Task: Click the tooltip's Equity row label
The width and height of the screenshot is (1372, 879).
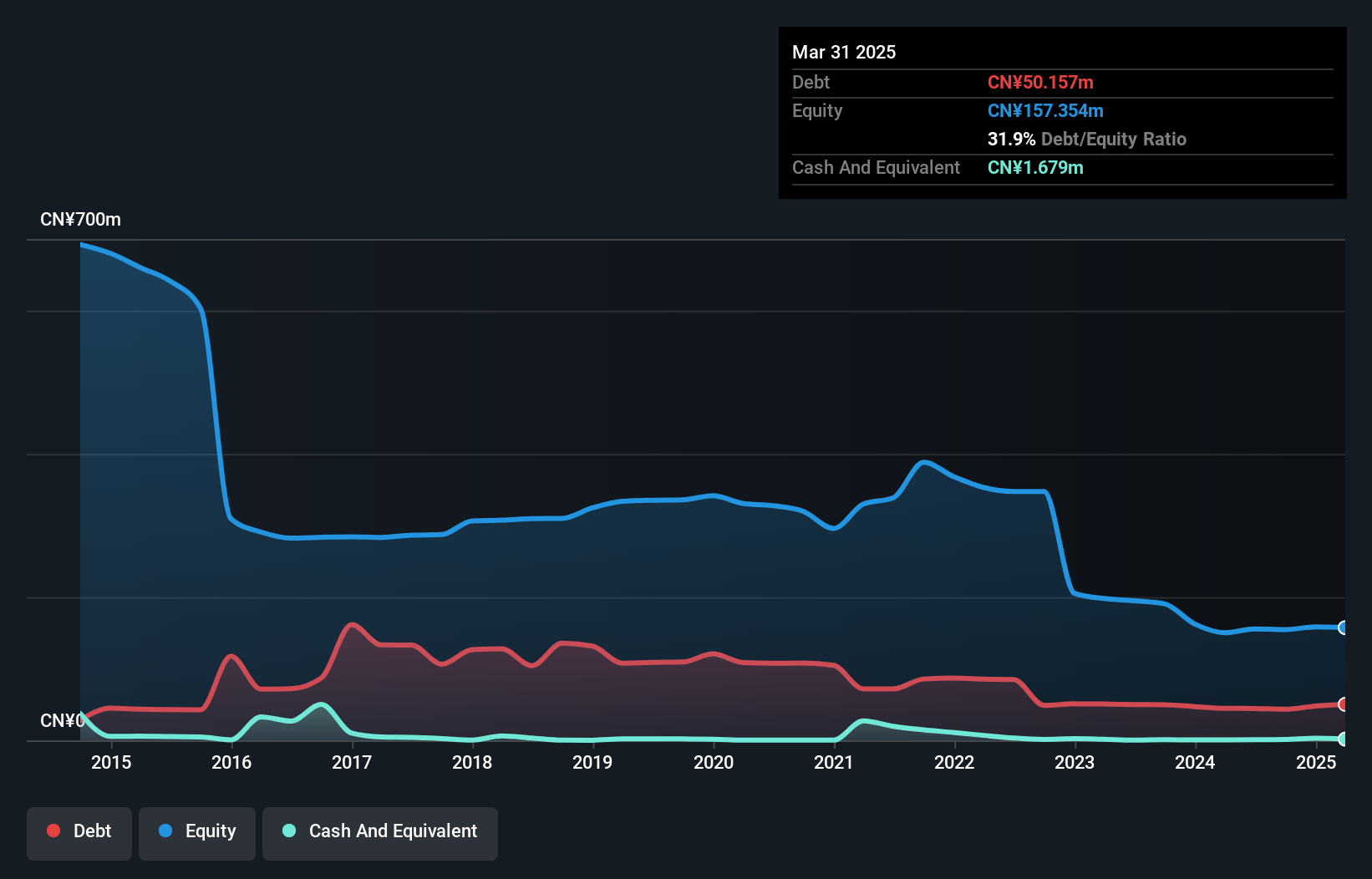Action: pyautogui.click(x=817, y=110)
